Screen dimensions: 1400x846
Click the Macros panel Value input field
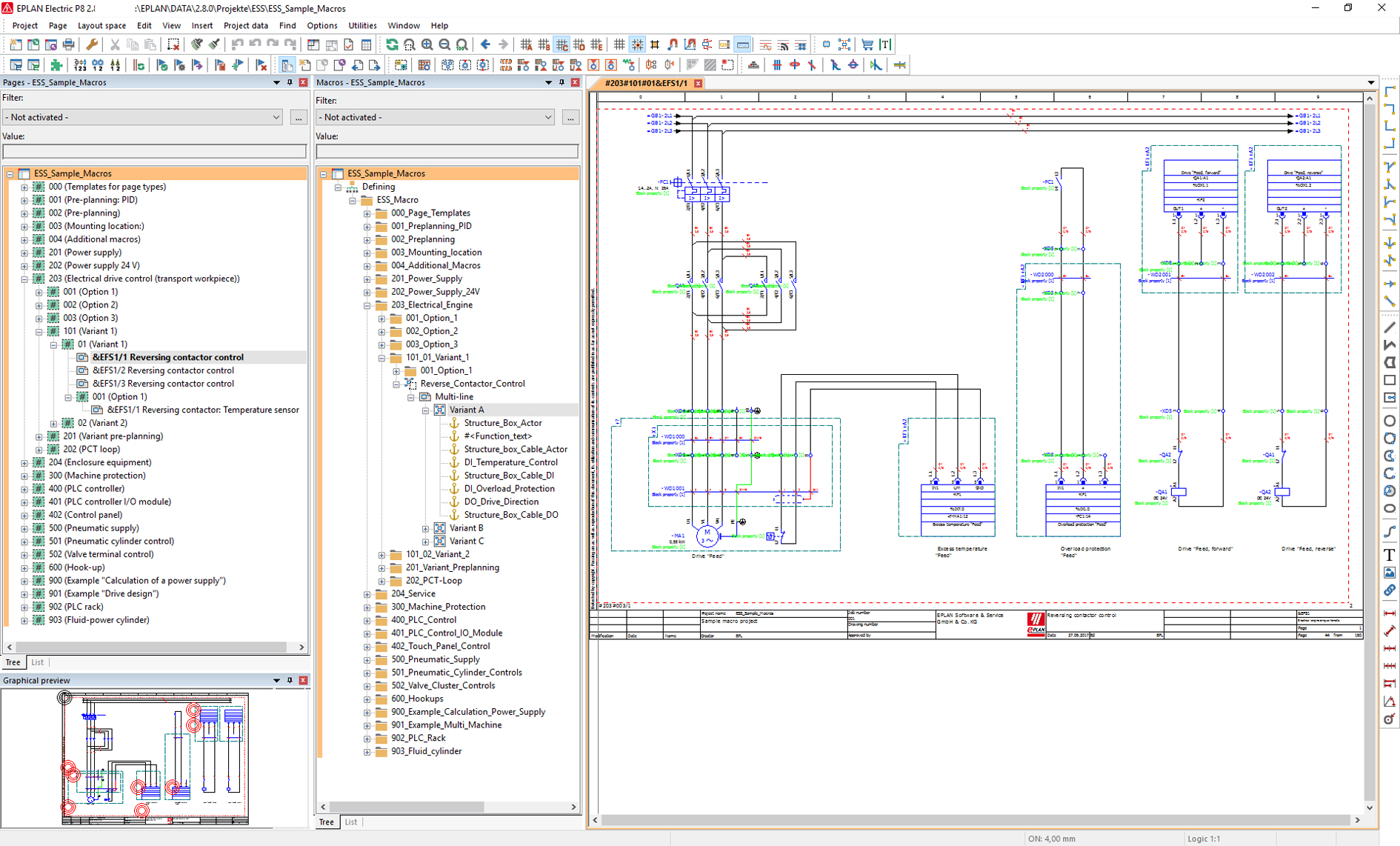(447, 151)
